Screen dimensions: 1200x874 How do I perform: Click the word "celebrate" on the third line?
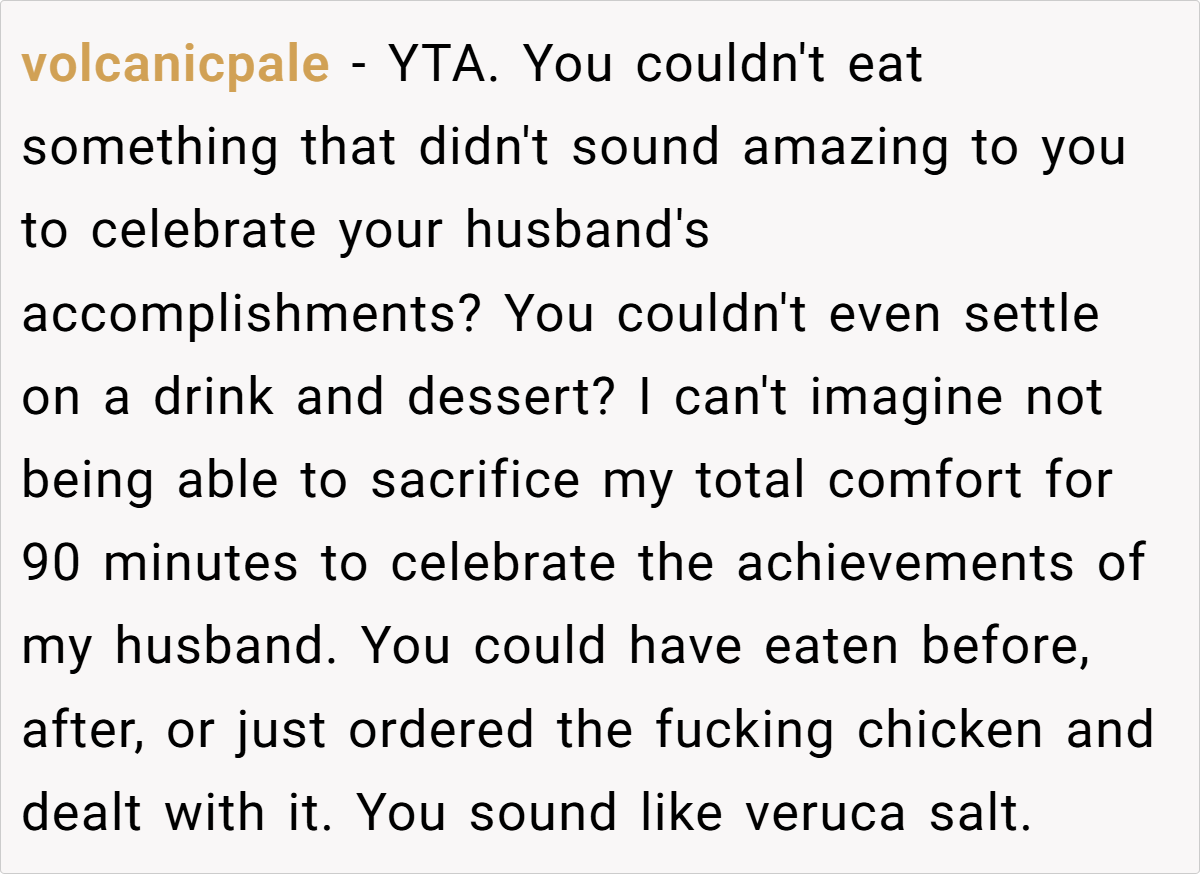pos(203,232)
